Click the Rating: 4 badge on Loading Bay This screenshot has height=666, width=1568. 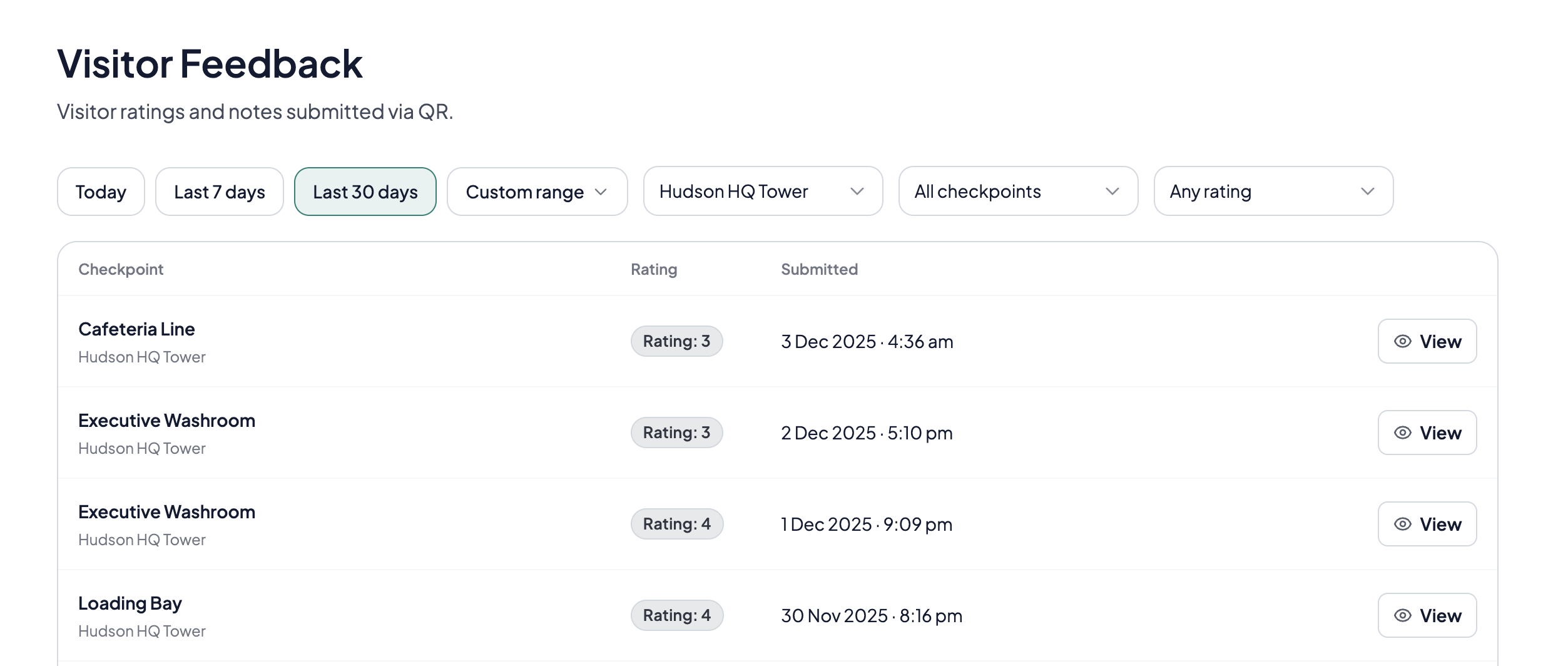point(676,615)
